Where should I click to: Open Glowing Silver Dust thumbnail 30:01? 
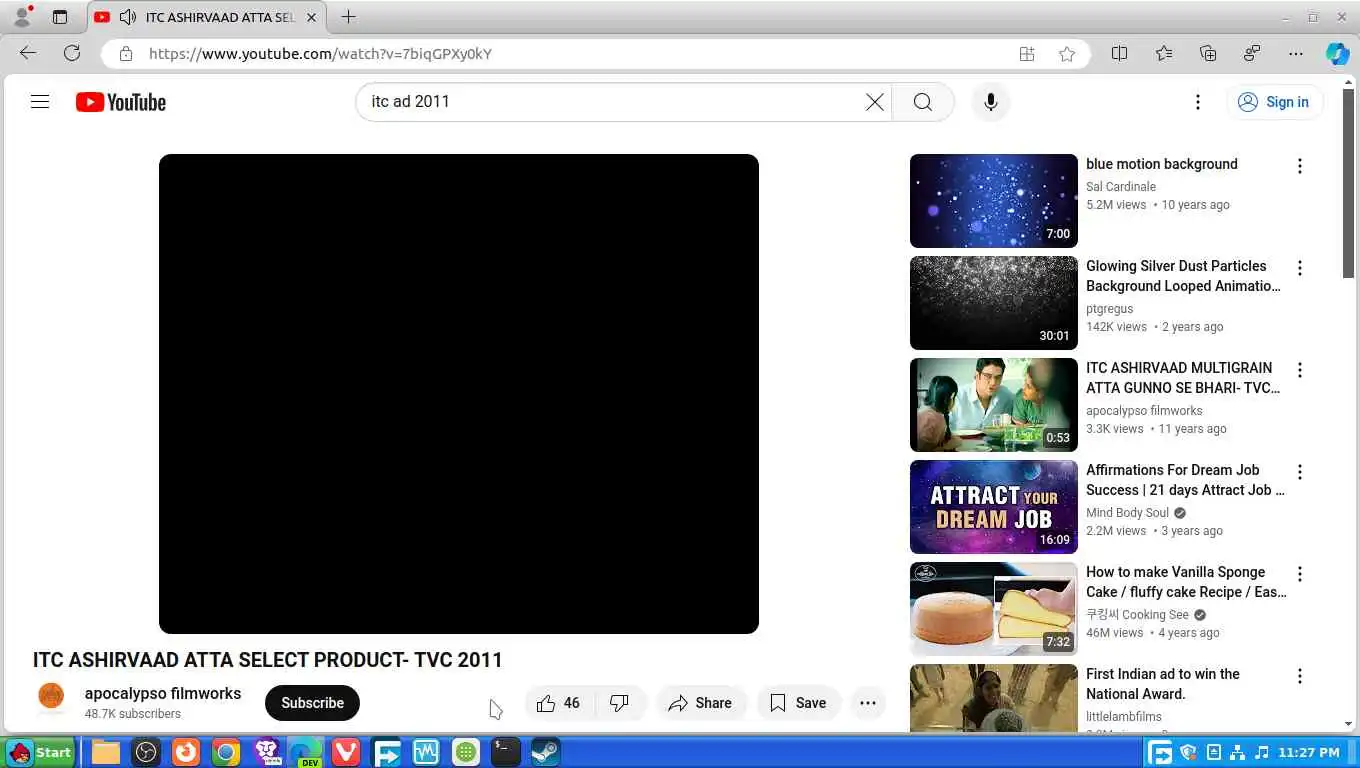(x=994, y=303)
